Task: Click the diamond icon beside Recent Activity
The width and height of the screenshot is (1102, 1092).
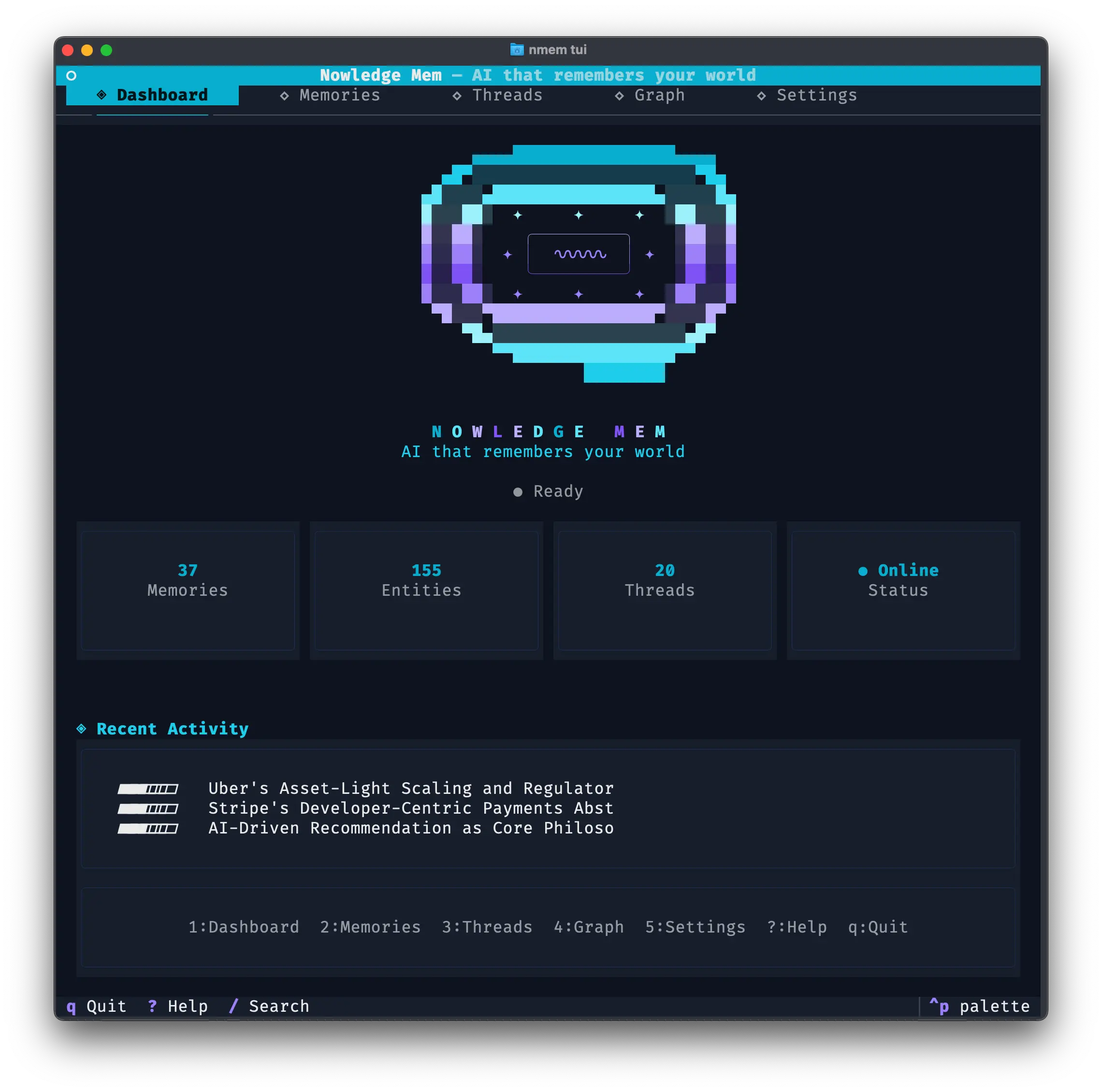Action: click(x=82, y=728)
